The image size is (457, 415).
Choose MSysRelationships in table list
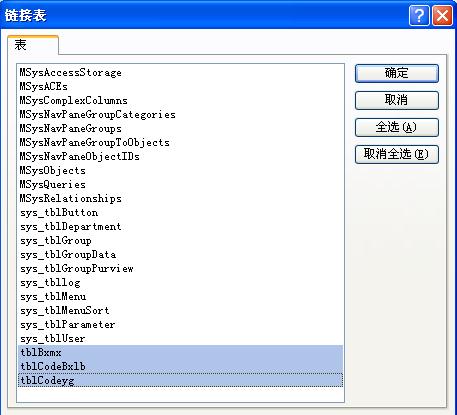point(180,199)
